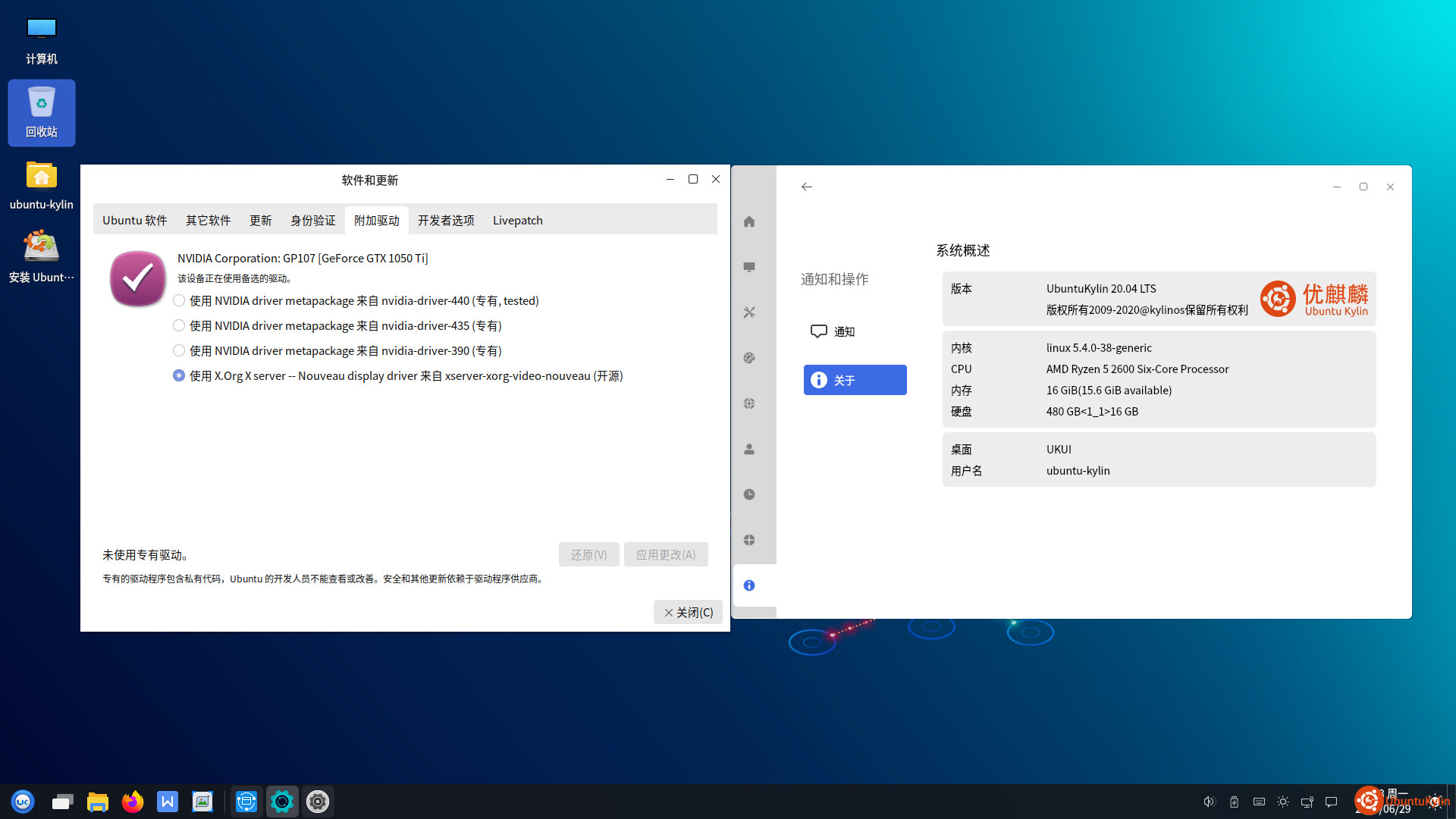Open Firefox from the taskbar
The image size is (1456, 819).
[x=133, y=802]
